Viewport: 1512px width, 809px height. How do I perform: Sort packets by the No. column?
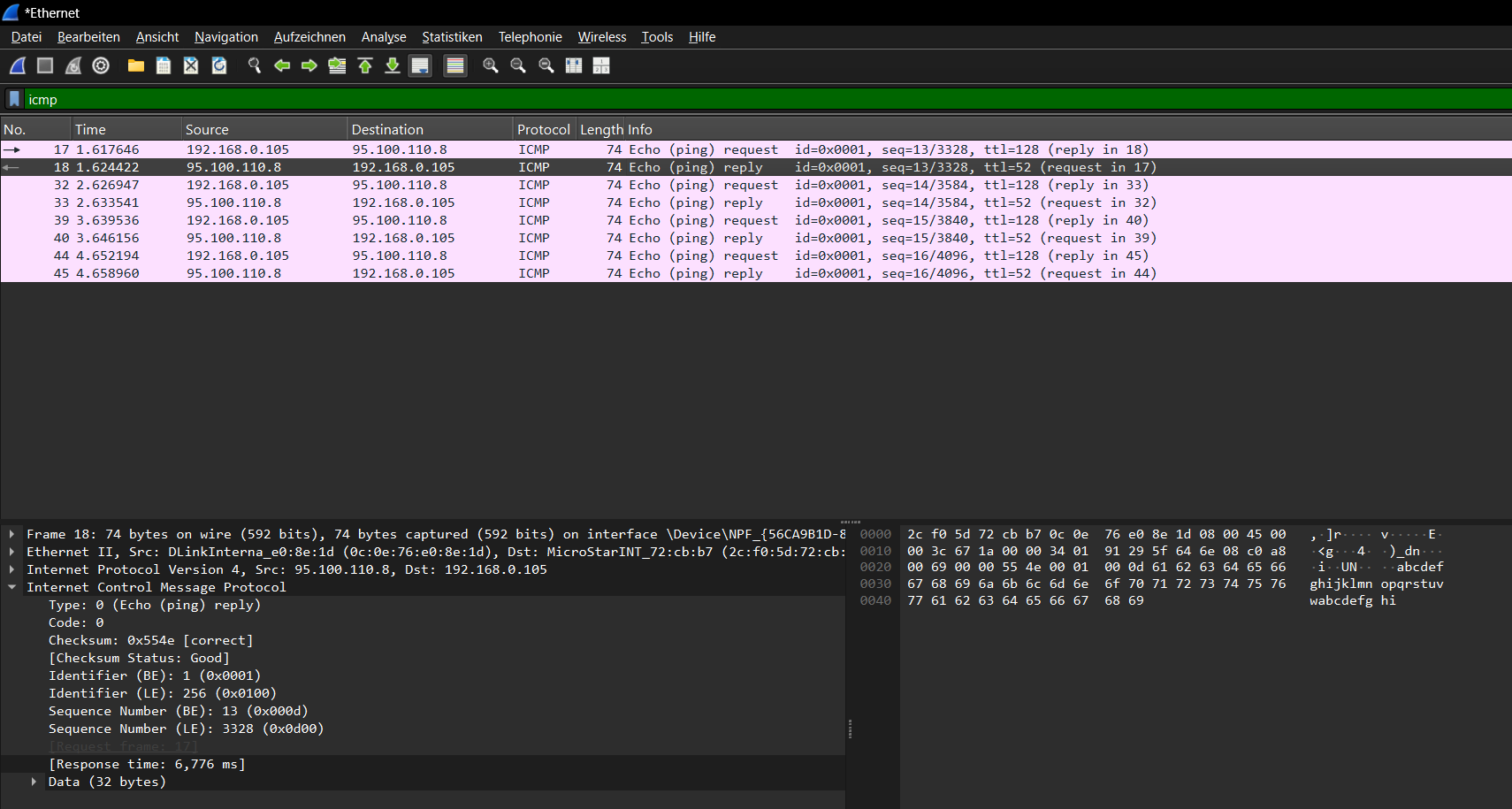36,129
